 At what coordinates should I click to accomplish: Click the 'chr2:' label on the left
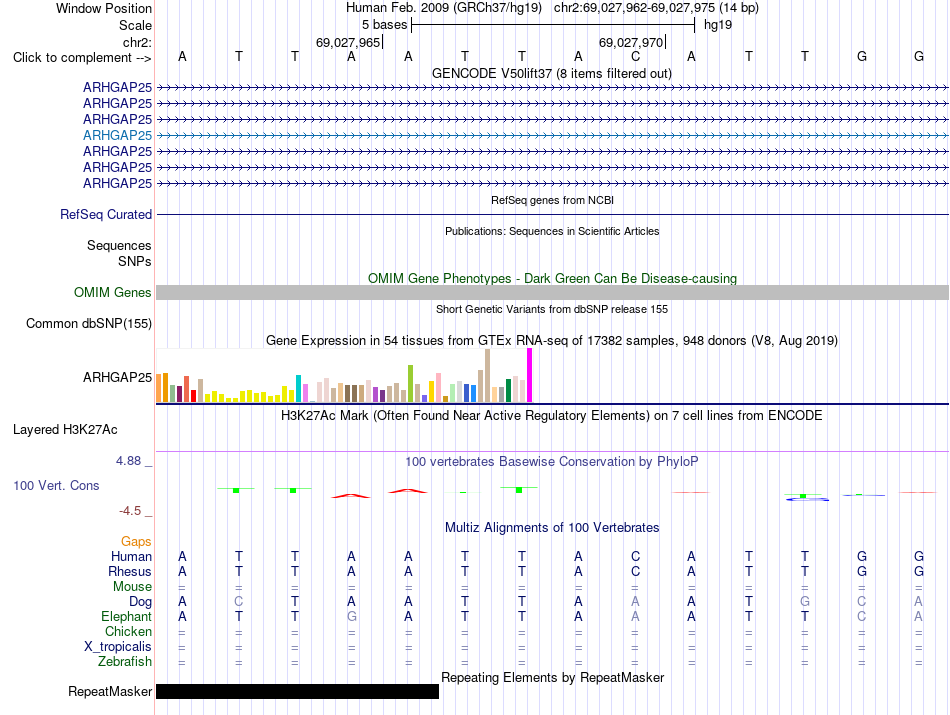[137, 42]
